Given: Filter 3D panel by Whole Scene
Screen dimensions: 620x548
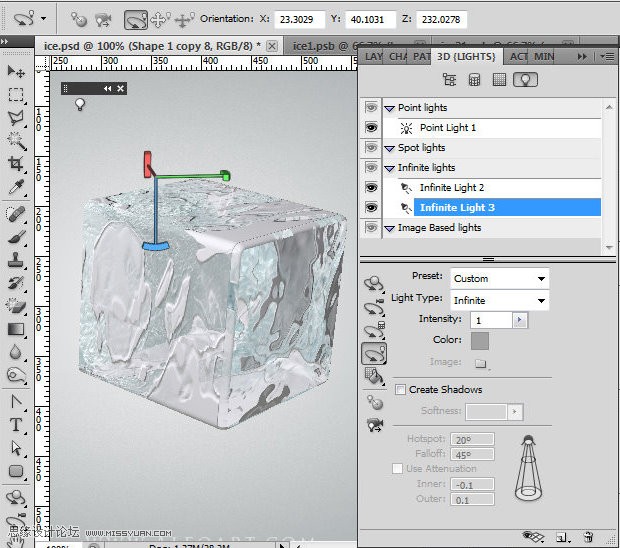Looking at the screenshot, I should pyautogui.click(x=449, y=80).
